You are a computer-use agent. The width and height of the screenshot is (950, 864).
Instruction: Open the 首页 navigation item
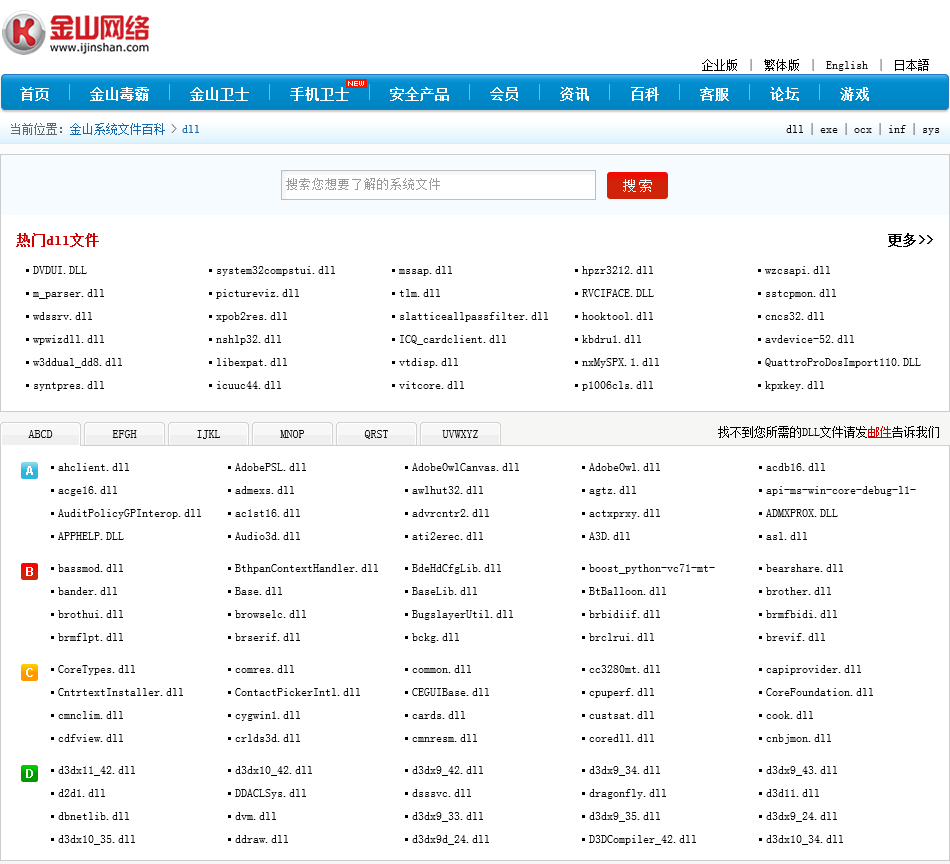click(35, 94)
